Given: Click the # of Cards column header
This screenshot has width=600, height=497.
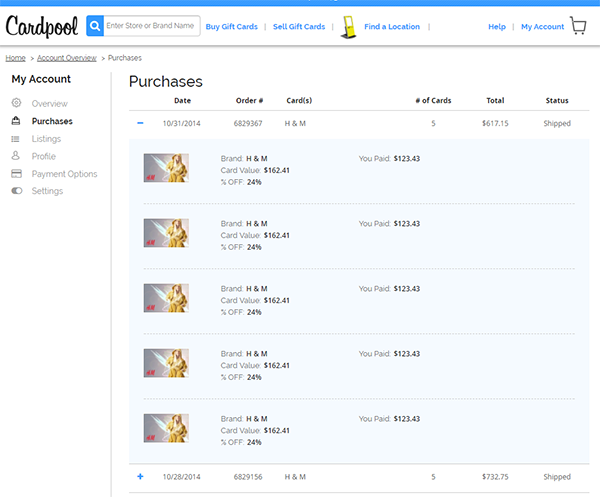Looking at the screenshot, I should click(x=433, y=100).
